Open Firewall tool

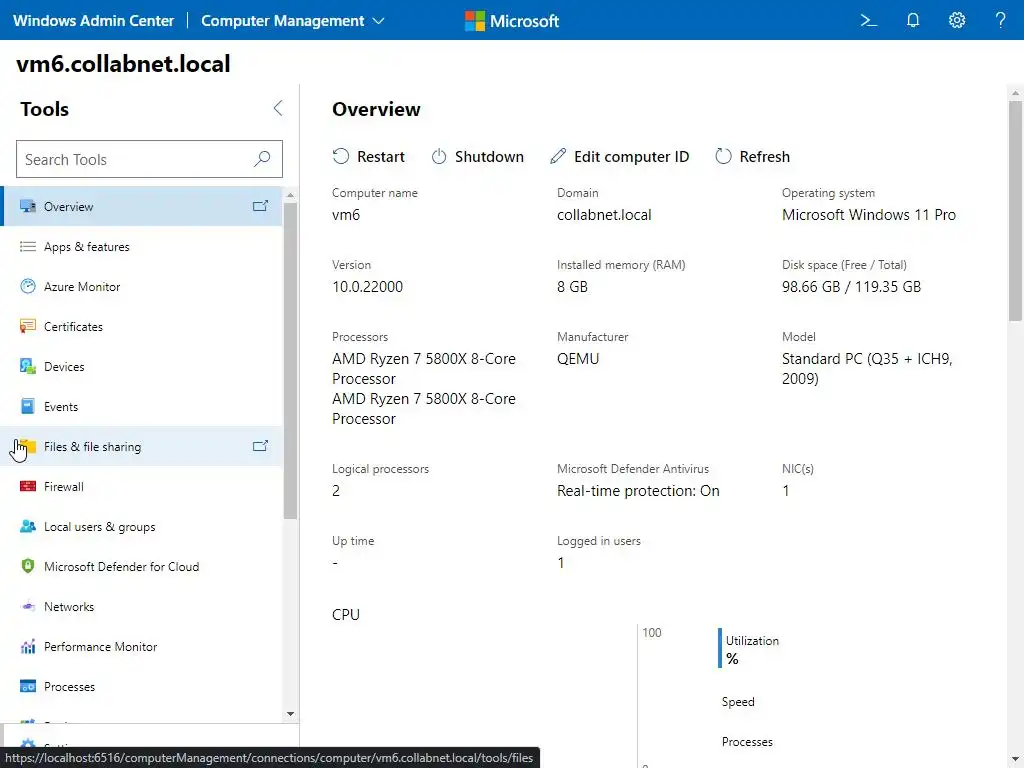tap(142, 487)
